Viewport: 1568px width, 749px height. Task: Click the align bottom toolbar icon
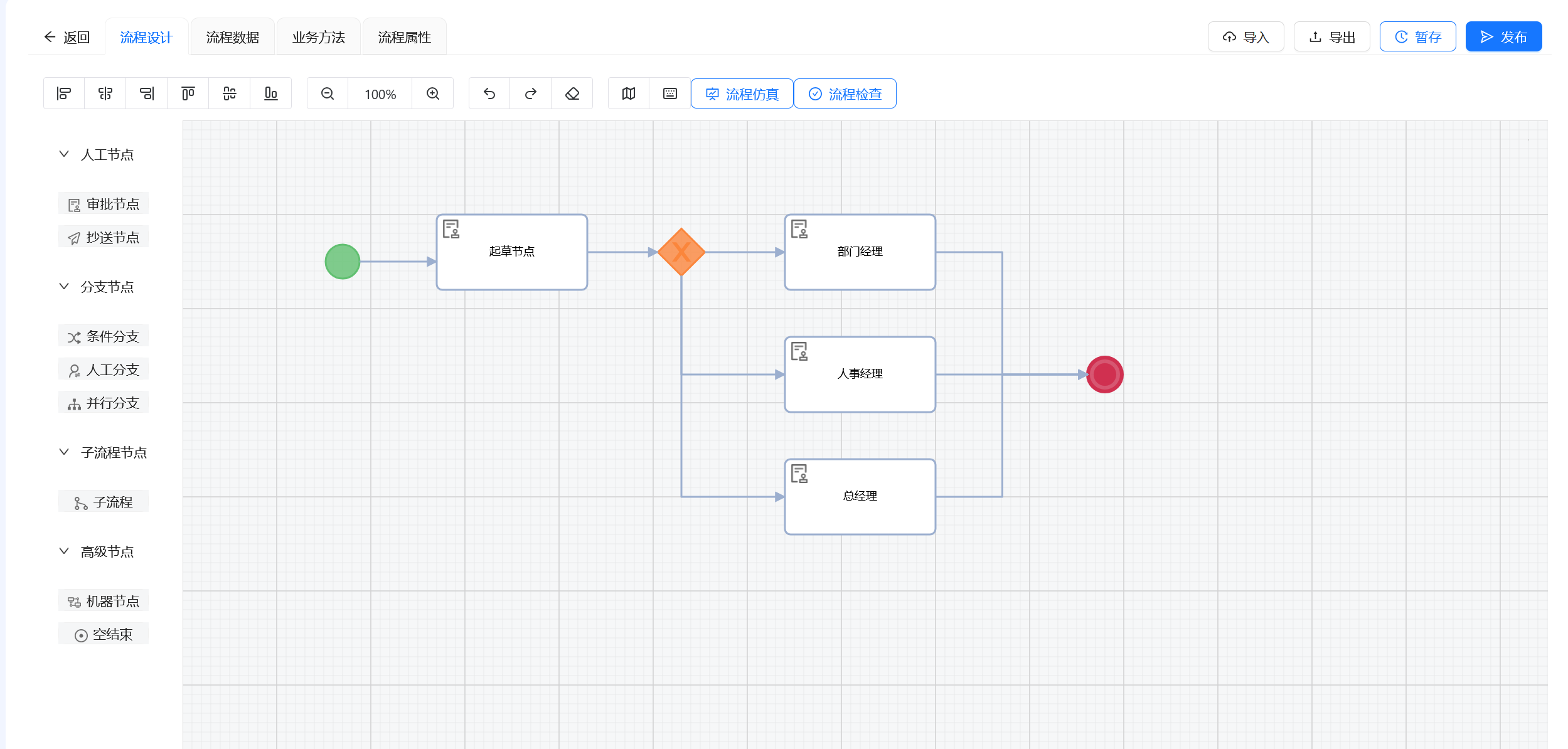tap(270, 93)
